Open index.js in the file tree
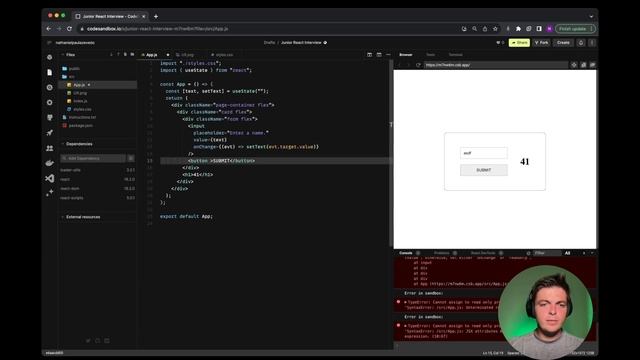640x360 pixels. (80, 101)
